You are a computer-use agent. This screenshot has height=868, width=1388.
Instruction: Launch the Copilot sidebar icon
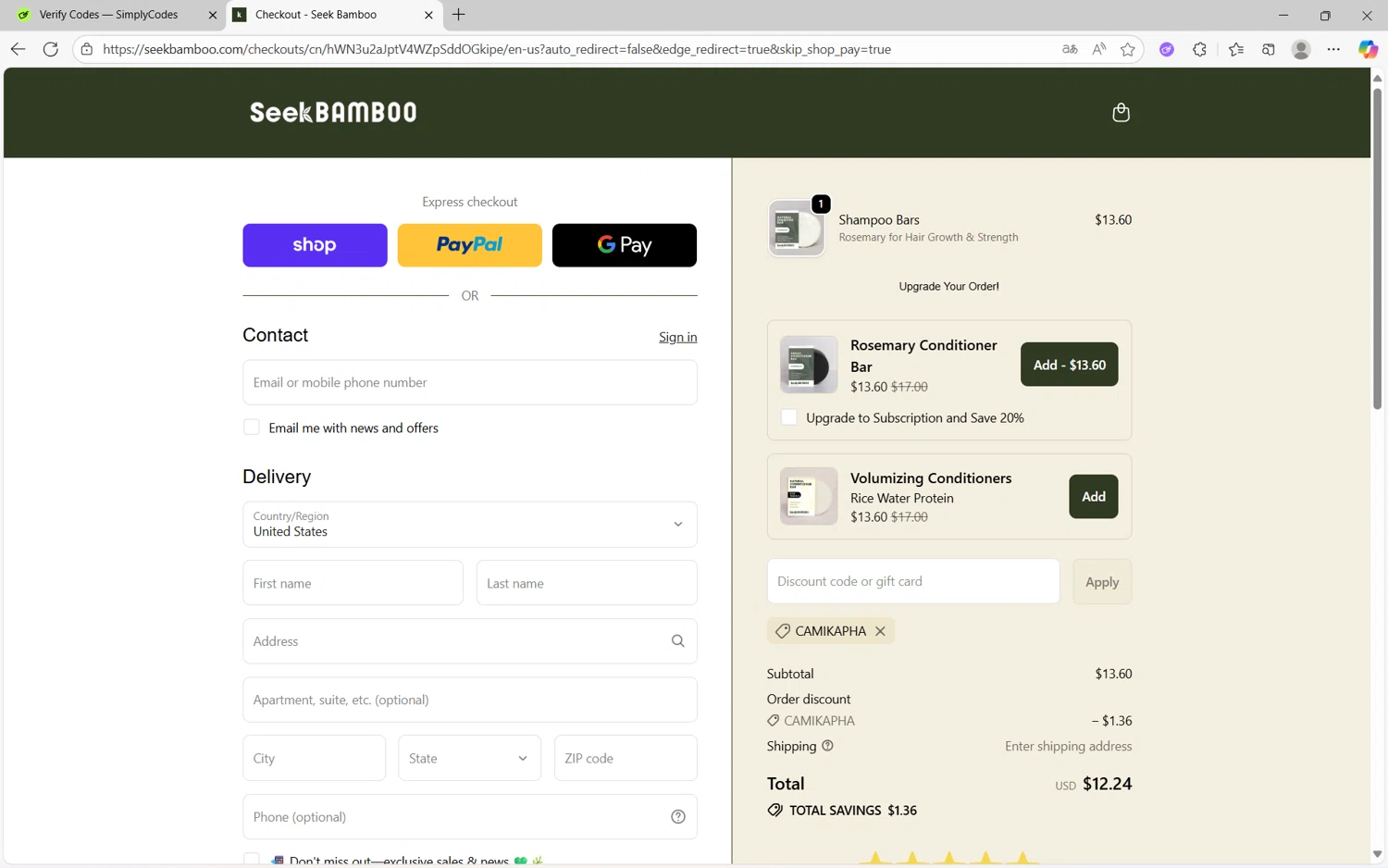tap(1368, 49)
